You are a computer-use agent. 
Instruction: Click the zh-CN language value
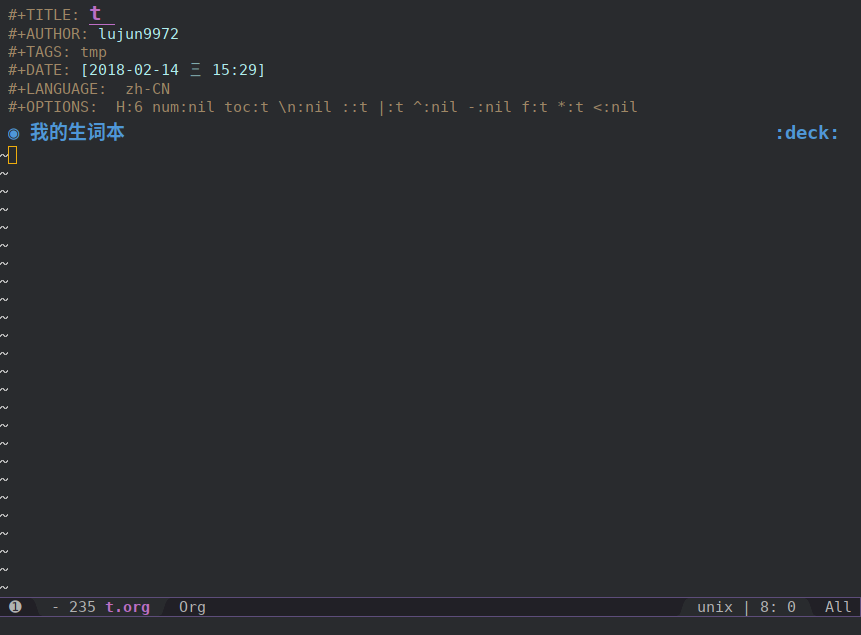147,88
